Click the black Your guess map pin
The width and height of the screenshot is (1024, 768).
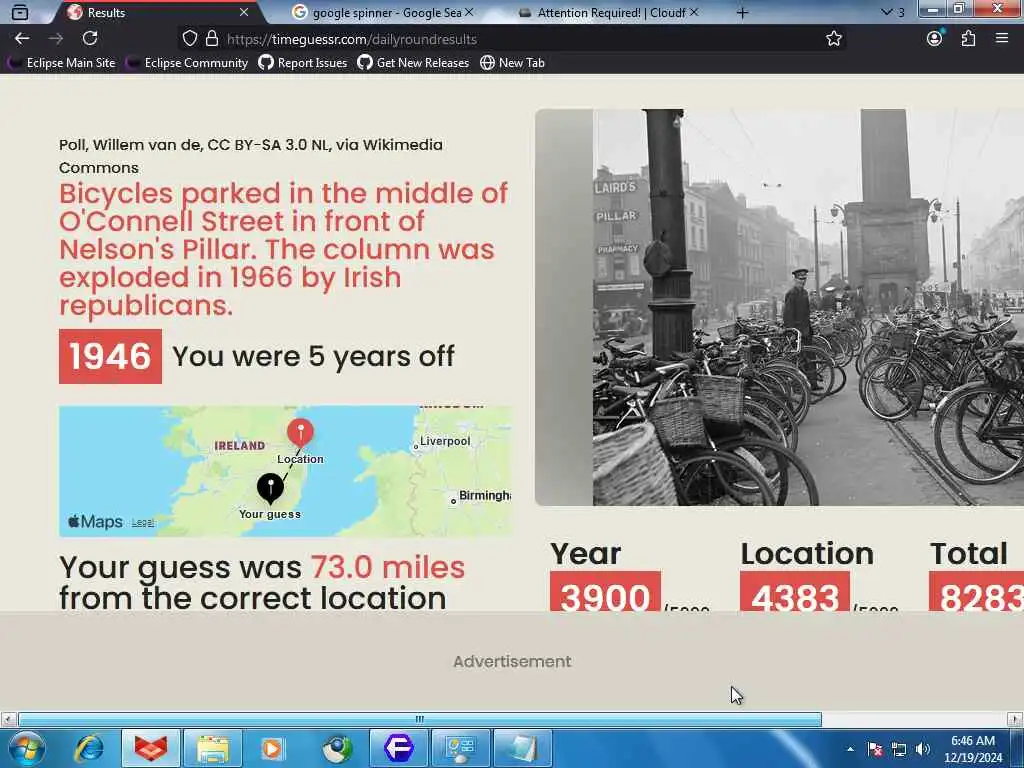(270, 488)
